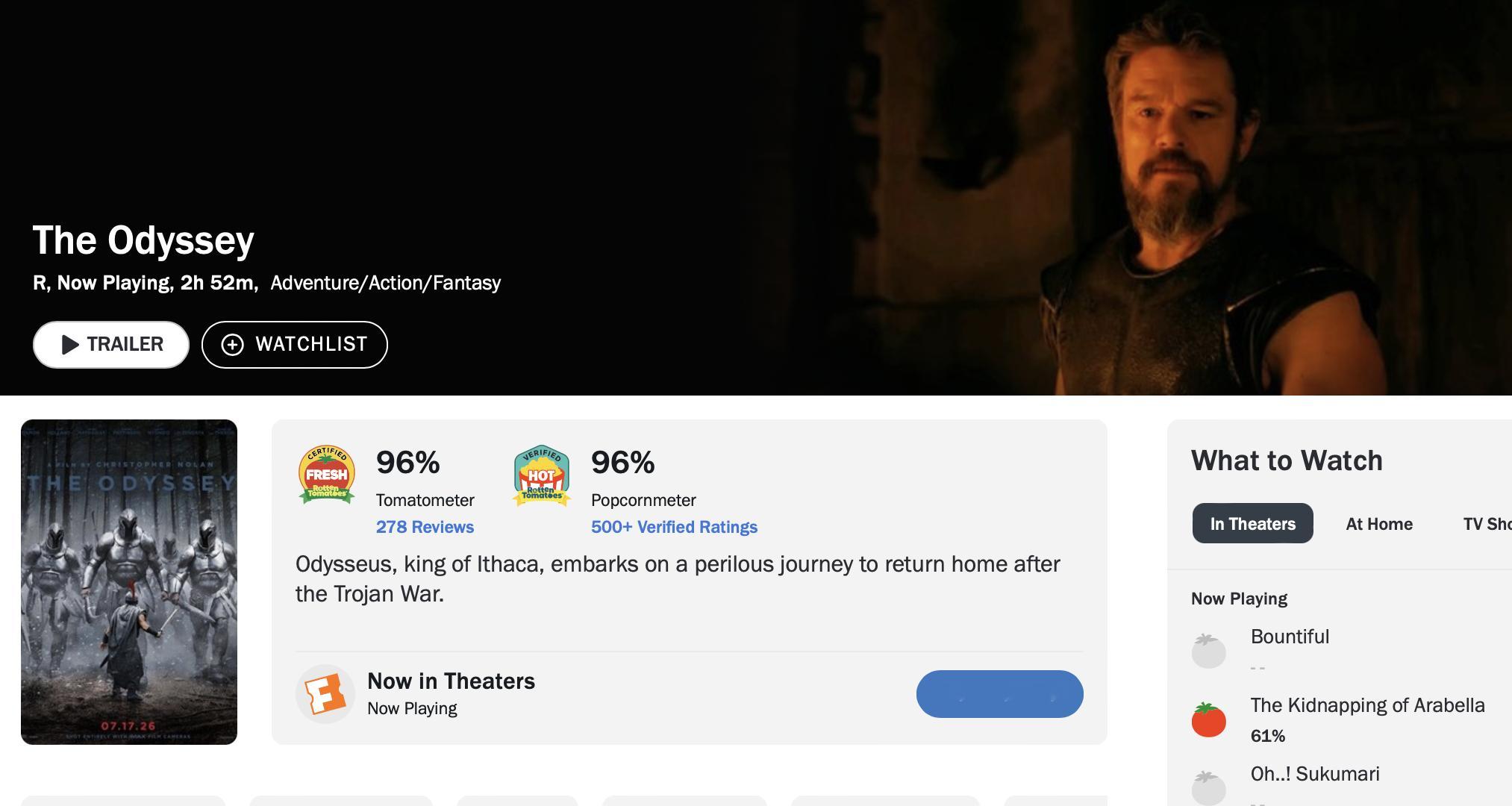Click the plus circle icon on Watchlist
The image size is (1512, 806).
coord(232,345)
